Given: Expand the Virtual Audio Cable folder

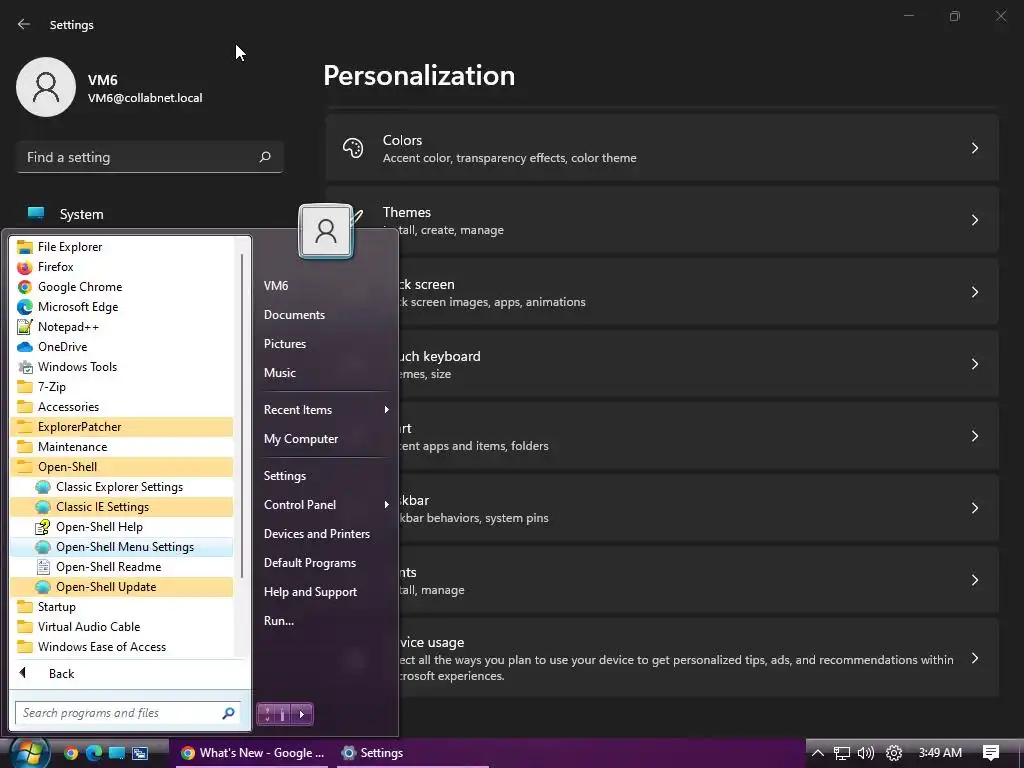Looking at the screenshot, I should point(122,627).
